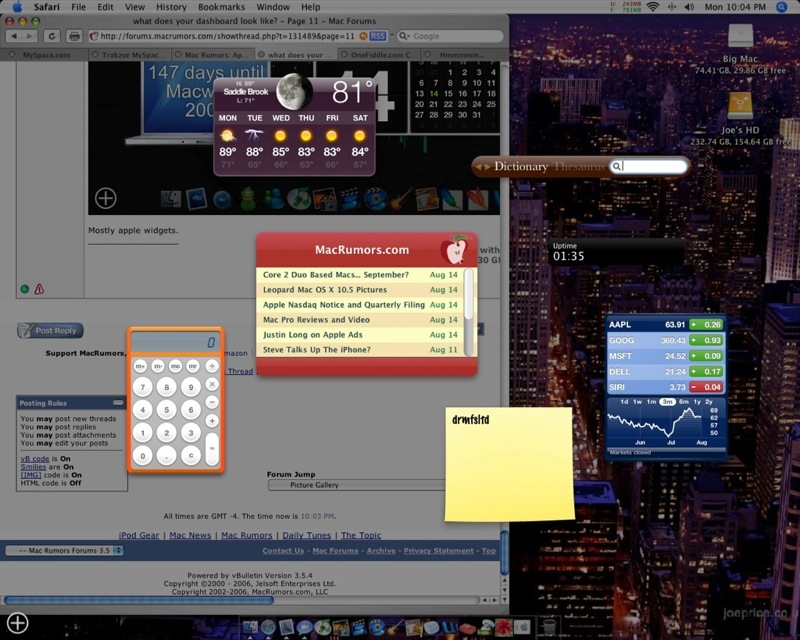Click the Apple menu logo
800x640 pixels.
pyautogui.click(x=17, y=7)
